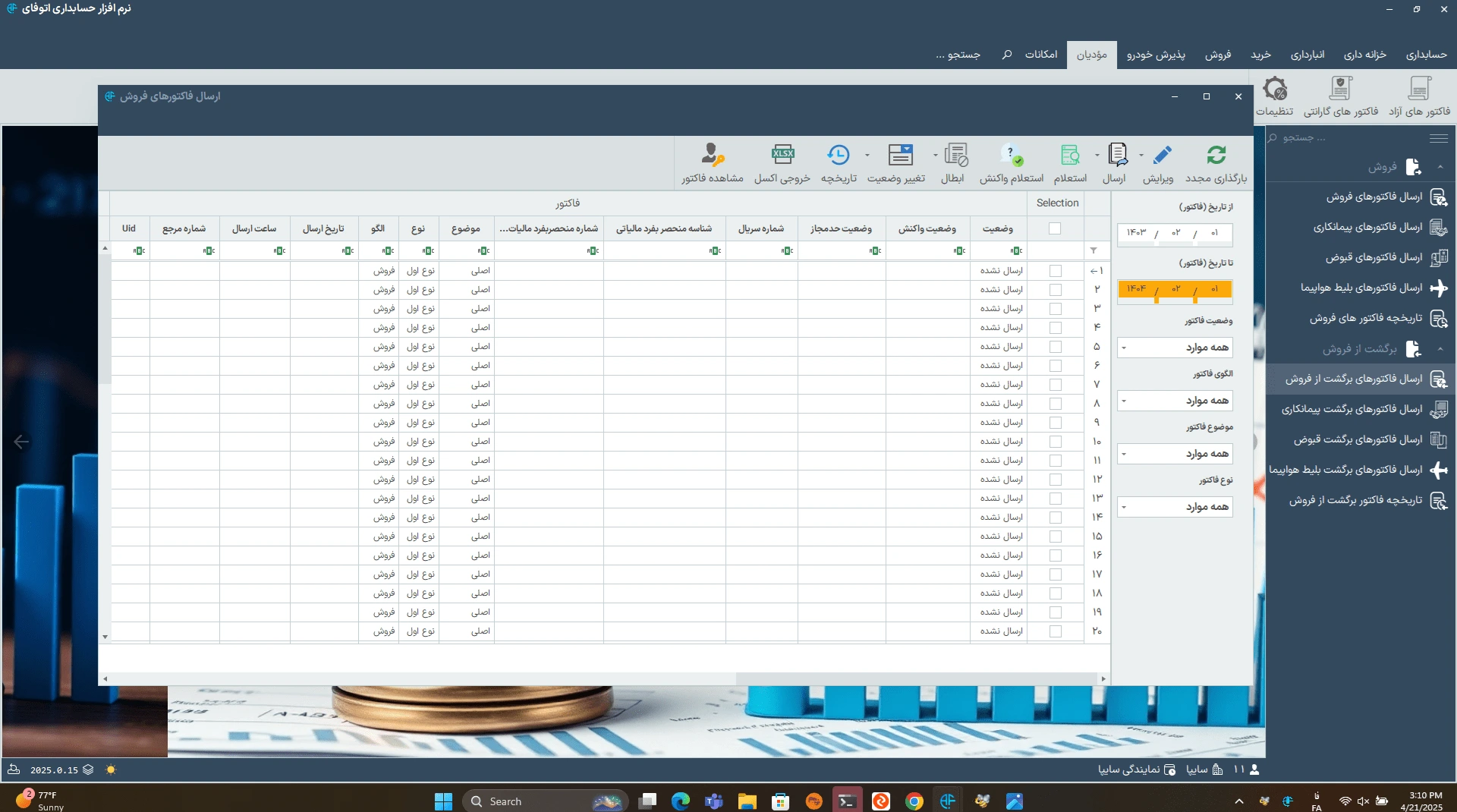Click the inquiry (استعلام) icon

1070,156
